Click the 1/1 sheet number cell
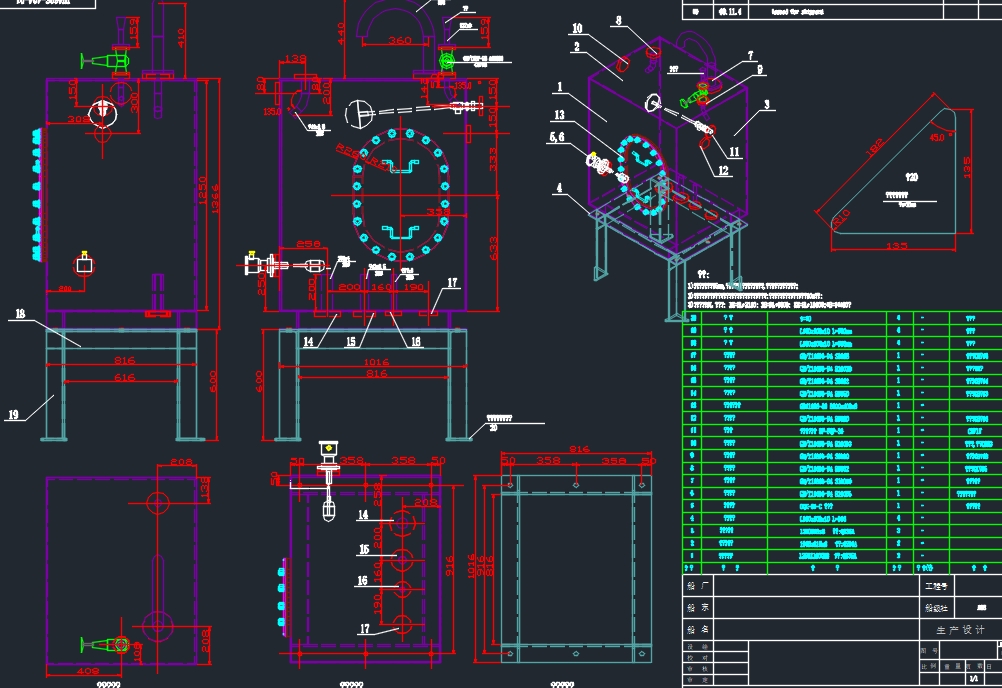Screen dimensions: 1002x688 pyautogui.click(x=974, y=678)
